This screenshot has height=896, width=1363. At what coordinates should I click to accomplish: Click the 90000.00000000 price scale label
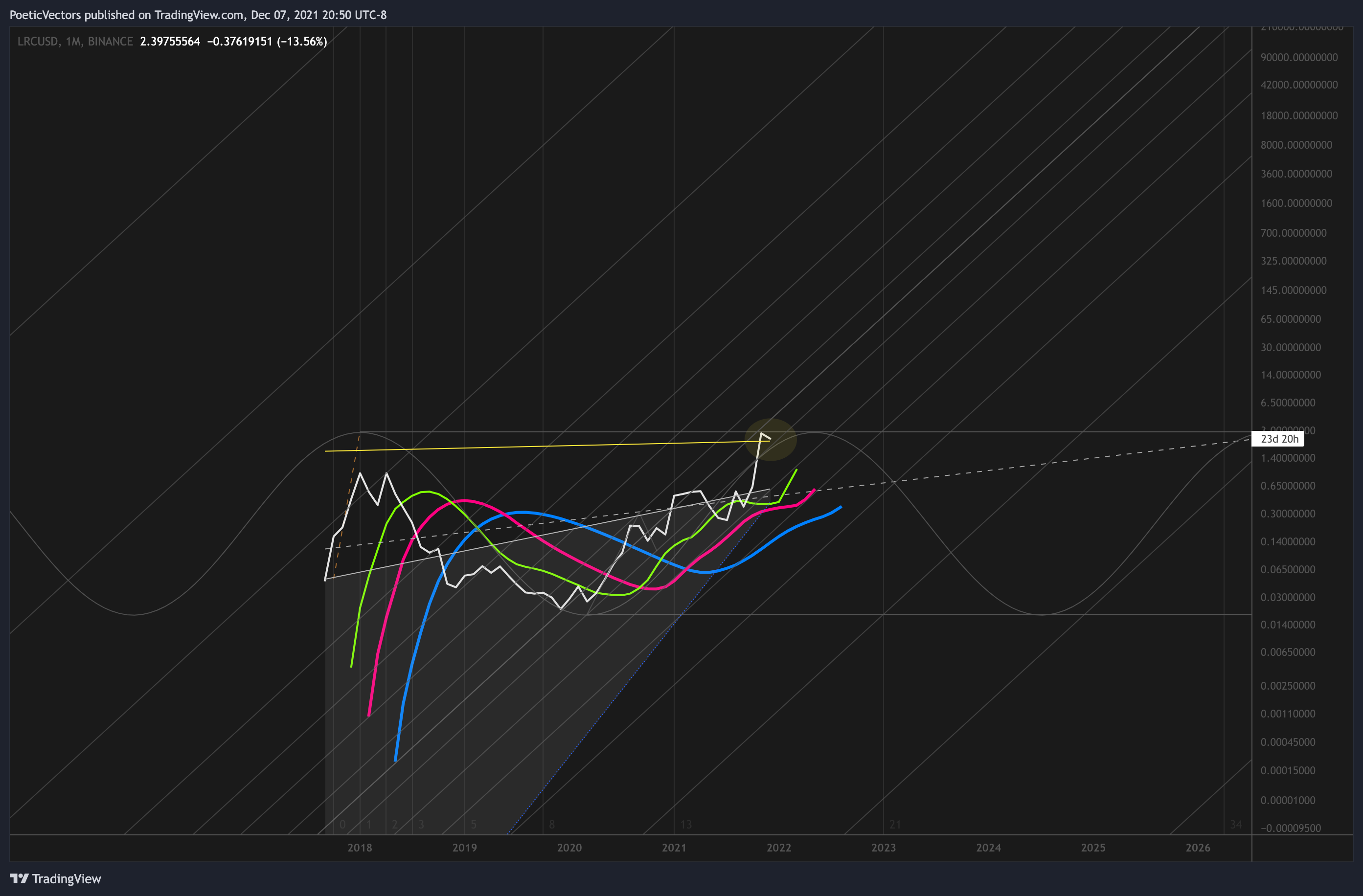pyautogui.click(x=1299, y=57)
